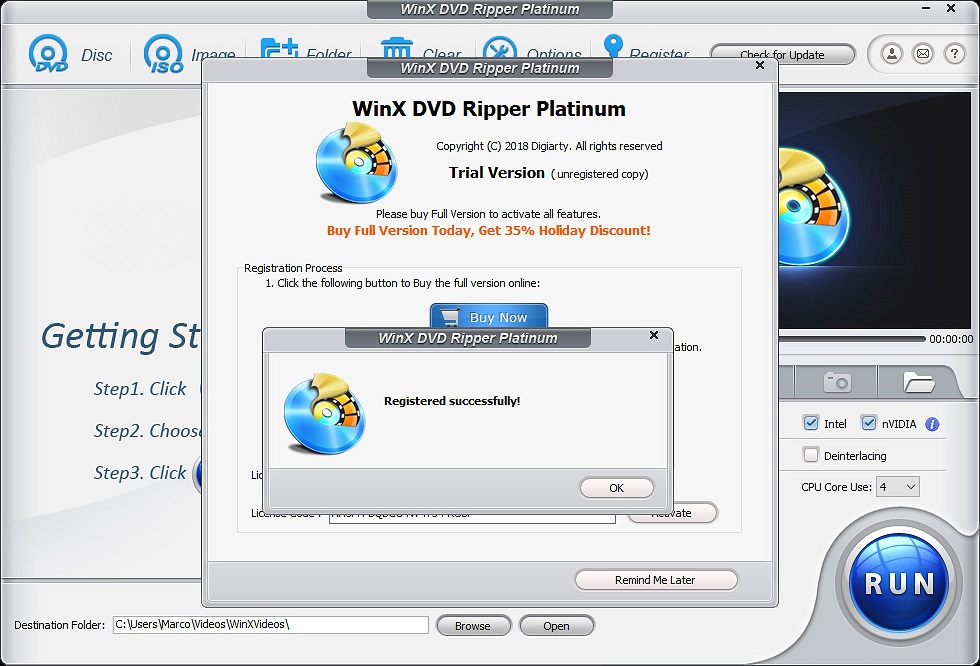Open the help question mark icon
The width and height of the screenshot is (980, 666).
[954, 54]
